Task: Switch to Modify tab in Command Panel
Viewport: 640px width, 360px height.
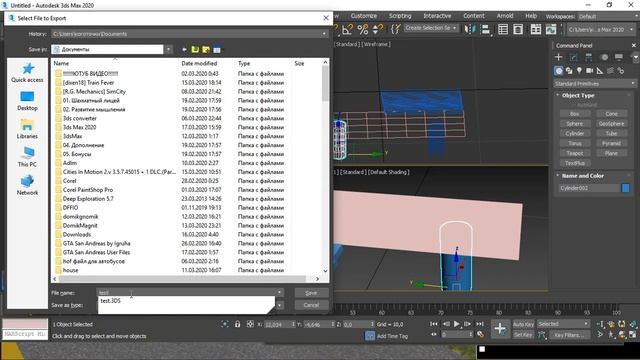Action: coord(573,57)
